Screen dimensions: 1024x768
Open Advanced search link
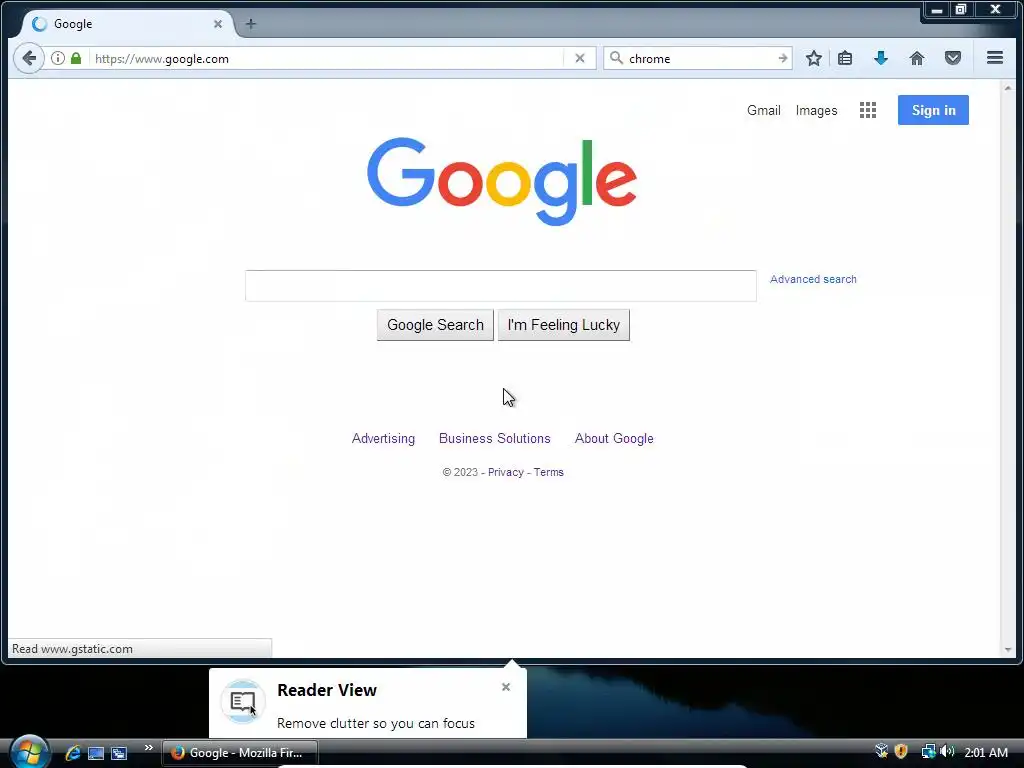(x=813, y=279)
